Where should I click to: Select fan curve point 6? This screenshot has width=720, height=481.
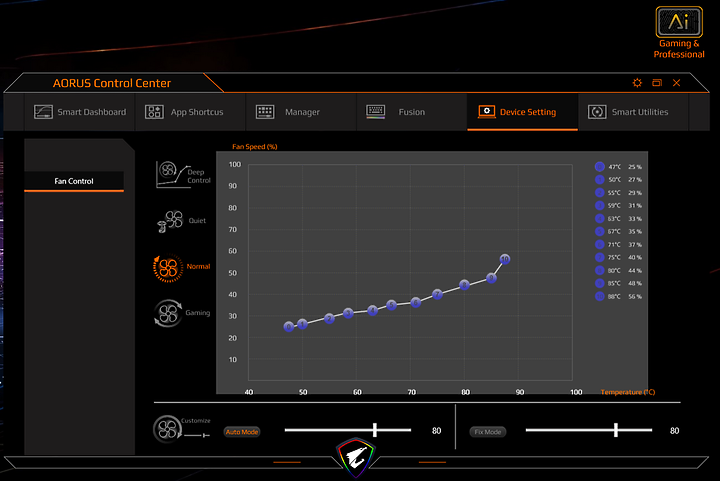(416, 302)
